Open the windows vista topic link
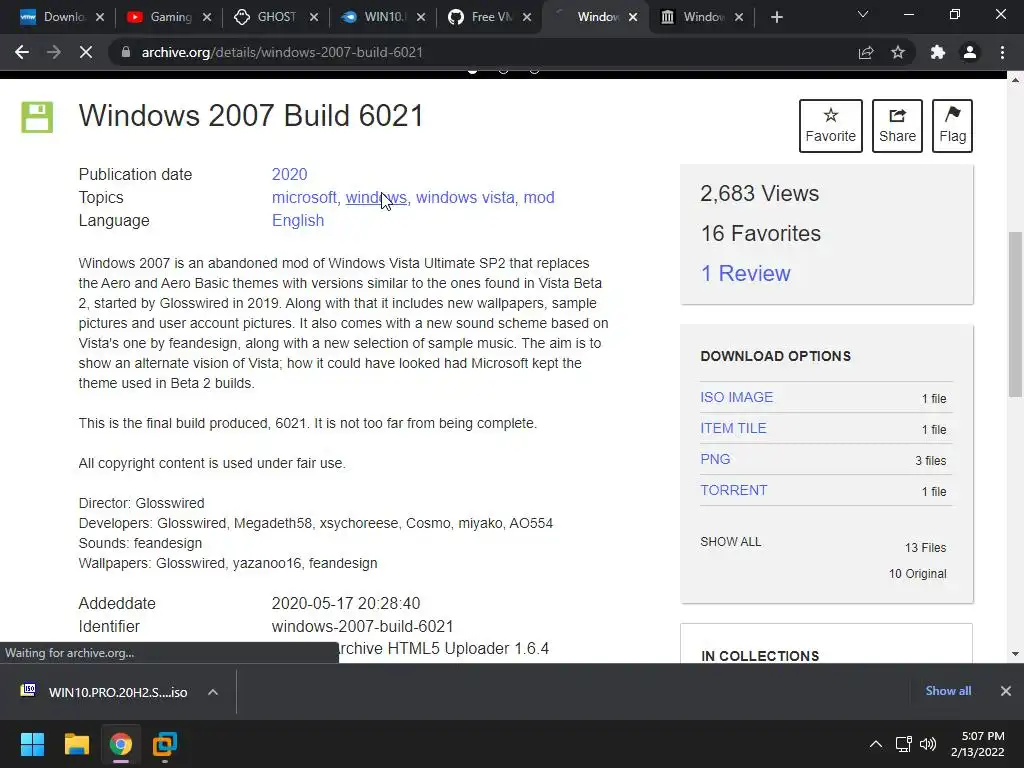Screen dimensions: 1024x768 (465, 197)
